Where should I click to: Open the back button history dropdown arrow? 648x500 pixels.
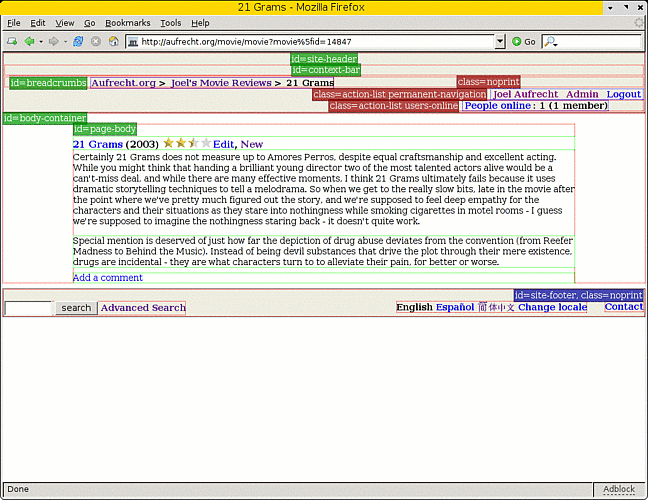41,42
